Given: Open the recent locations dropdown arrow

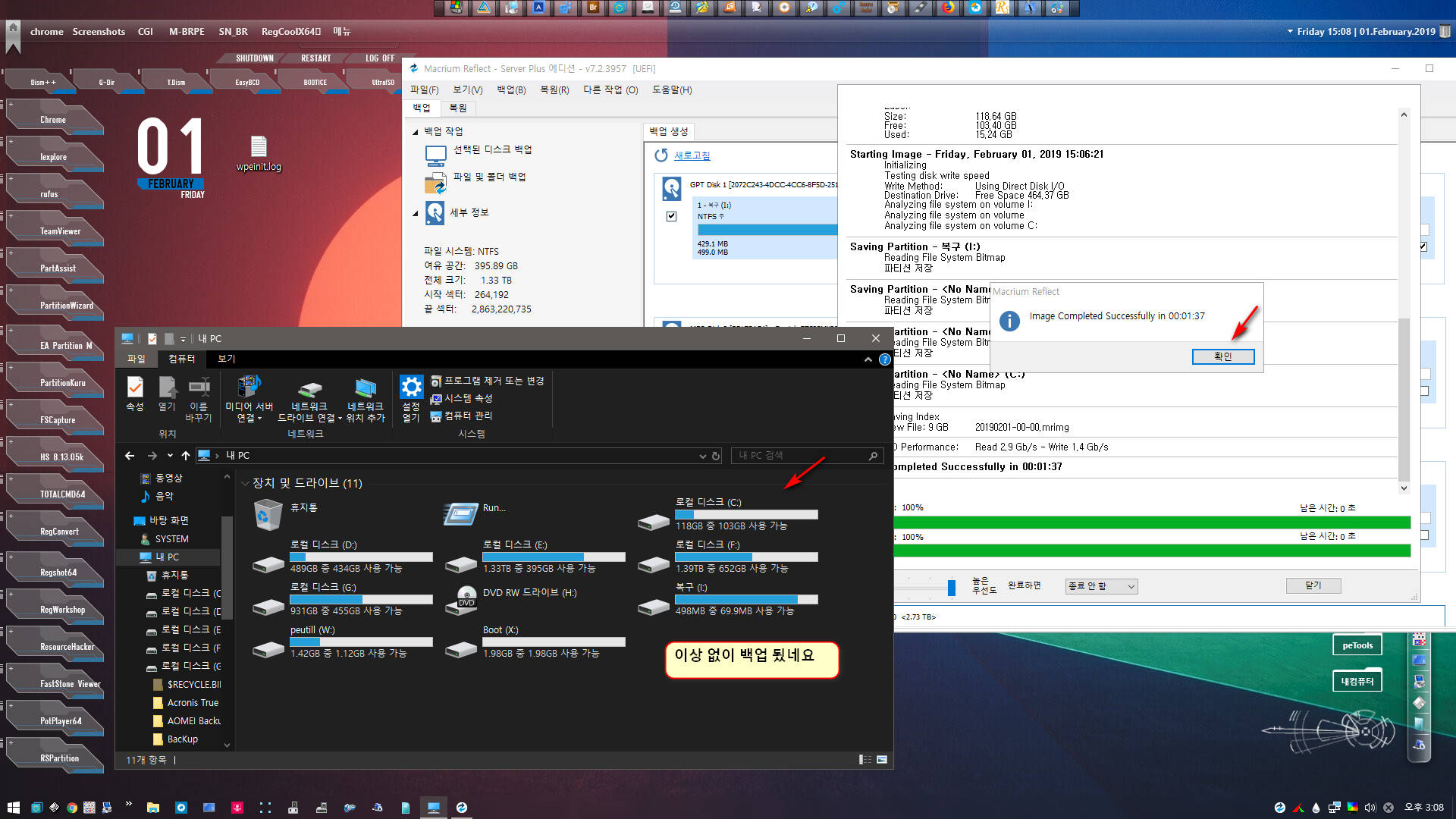Looking at the screenshot, I should [170, 456].
